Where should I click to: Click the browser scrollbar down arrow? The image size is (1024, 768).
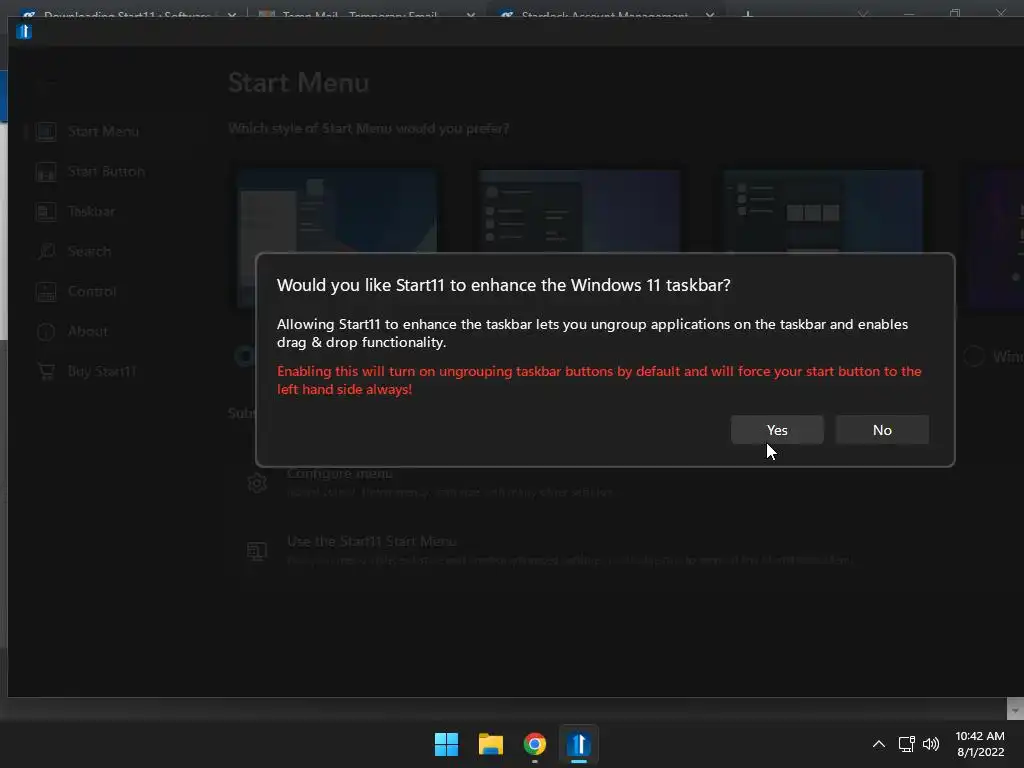1015,709
